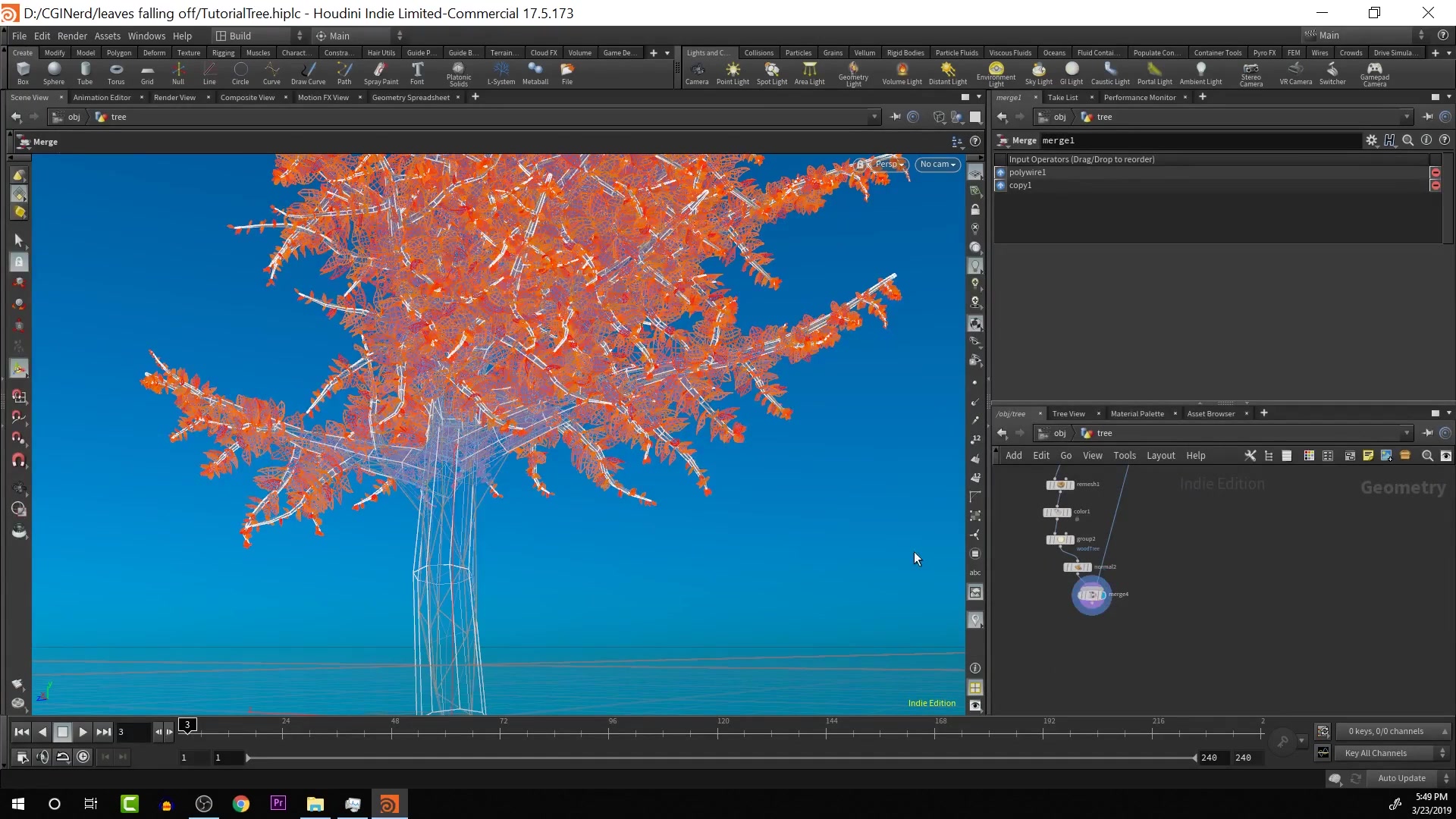Open the Geometry Spreadsheet pane tab
The width and height of the screenshot is (1456, 819).
(412, 97)
